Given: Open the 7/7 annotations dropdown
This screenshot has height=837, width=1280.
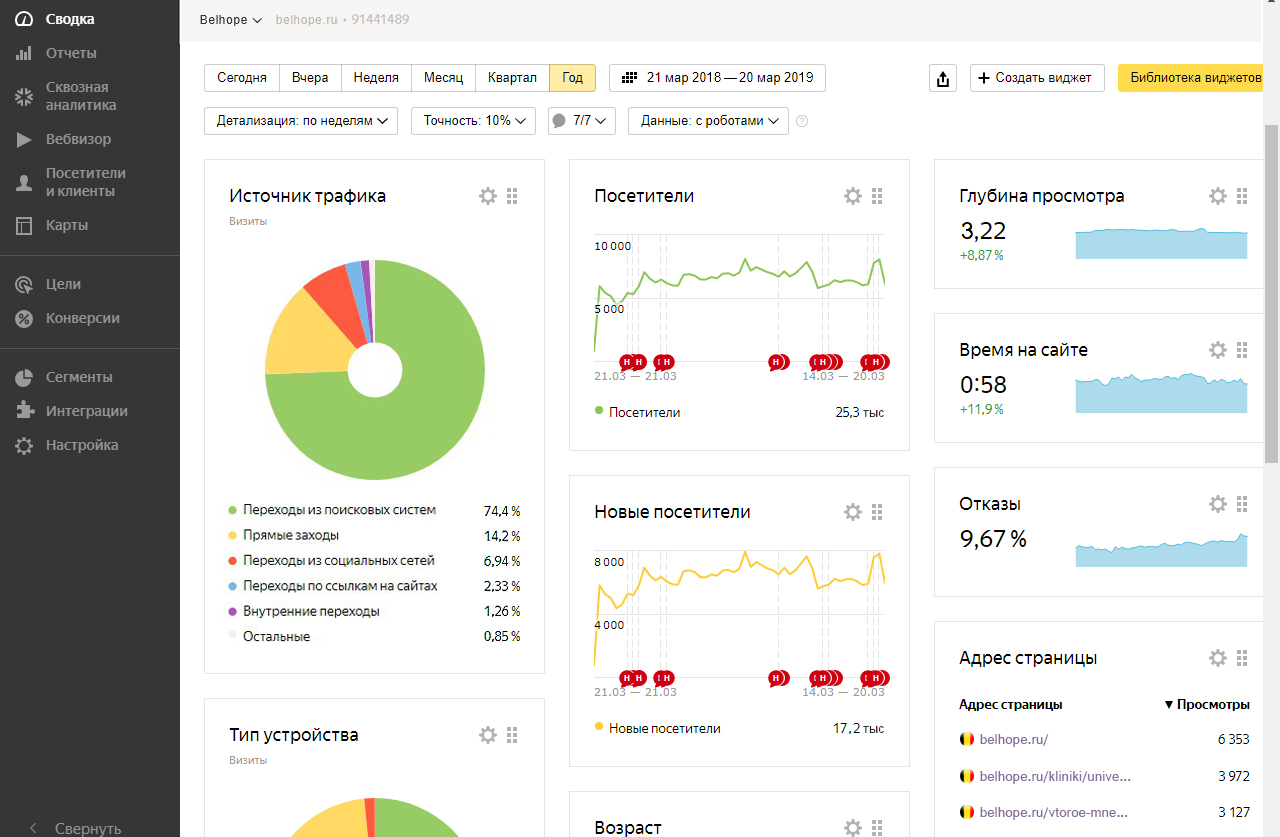Looking at the screenshot, I should pyautogui.click(x=580, y=121).
